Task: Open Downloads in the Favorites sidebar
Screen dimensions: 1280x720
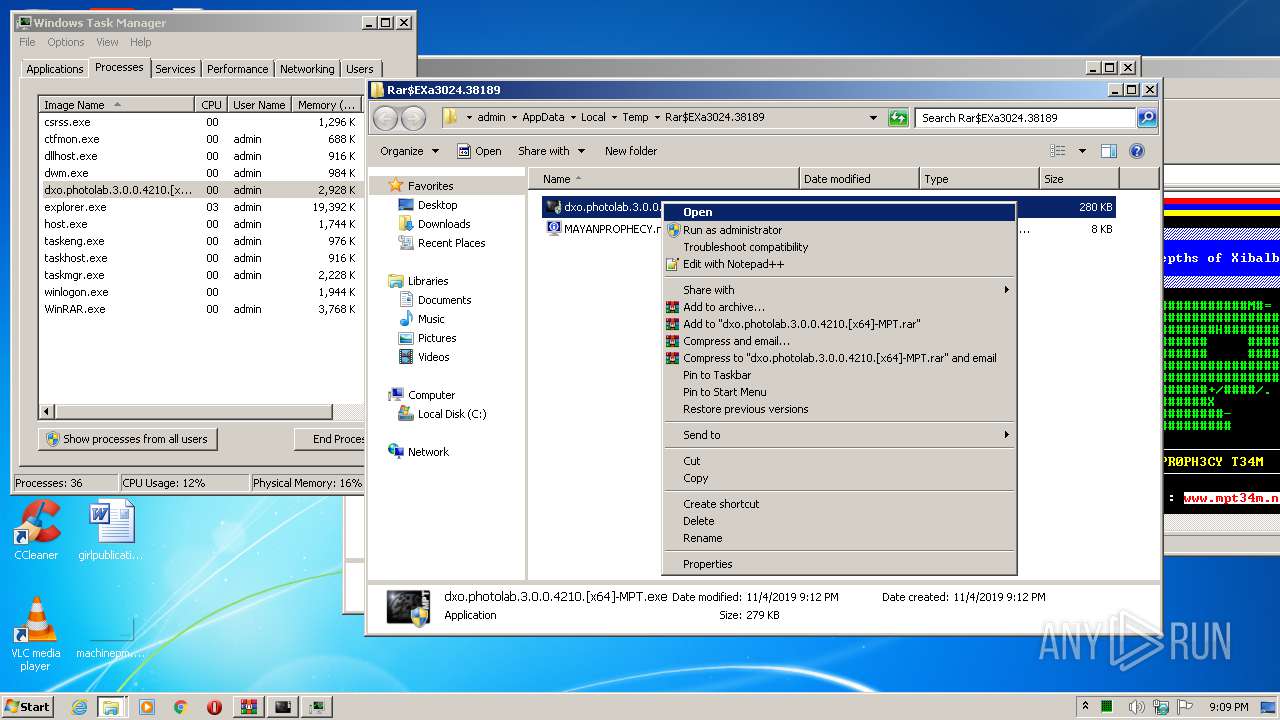Action: coord(444,224)
